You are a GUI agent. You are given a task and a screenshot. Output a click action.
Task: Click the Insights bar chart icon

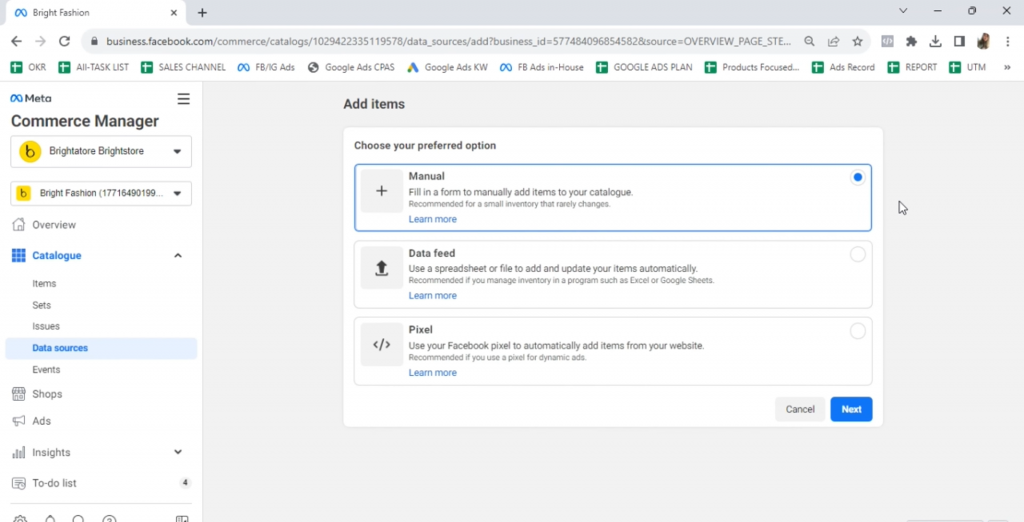coord(18,452)
